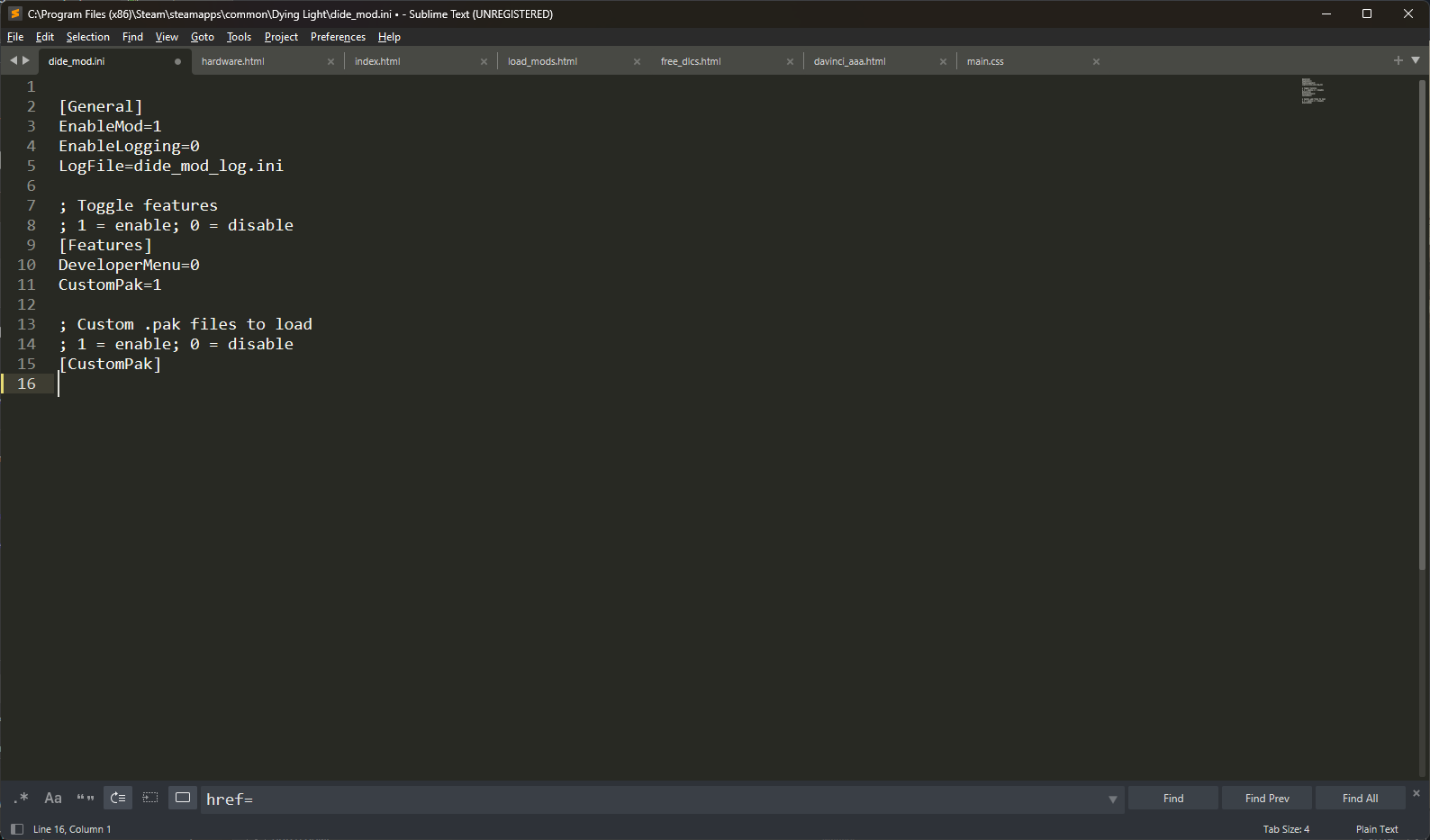Image resolution: width=1430 pixels, height=840 pixels.
Task: Close the hardware.html tab
Action: [330, 62]
